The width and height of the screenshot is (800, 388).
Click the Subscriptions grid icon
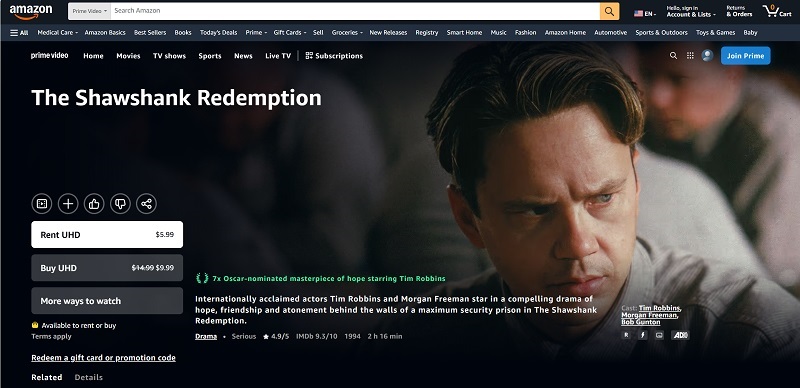pos(309,56)
